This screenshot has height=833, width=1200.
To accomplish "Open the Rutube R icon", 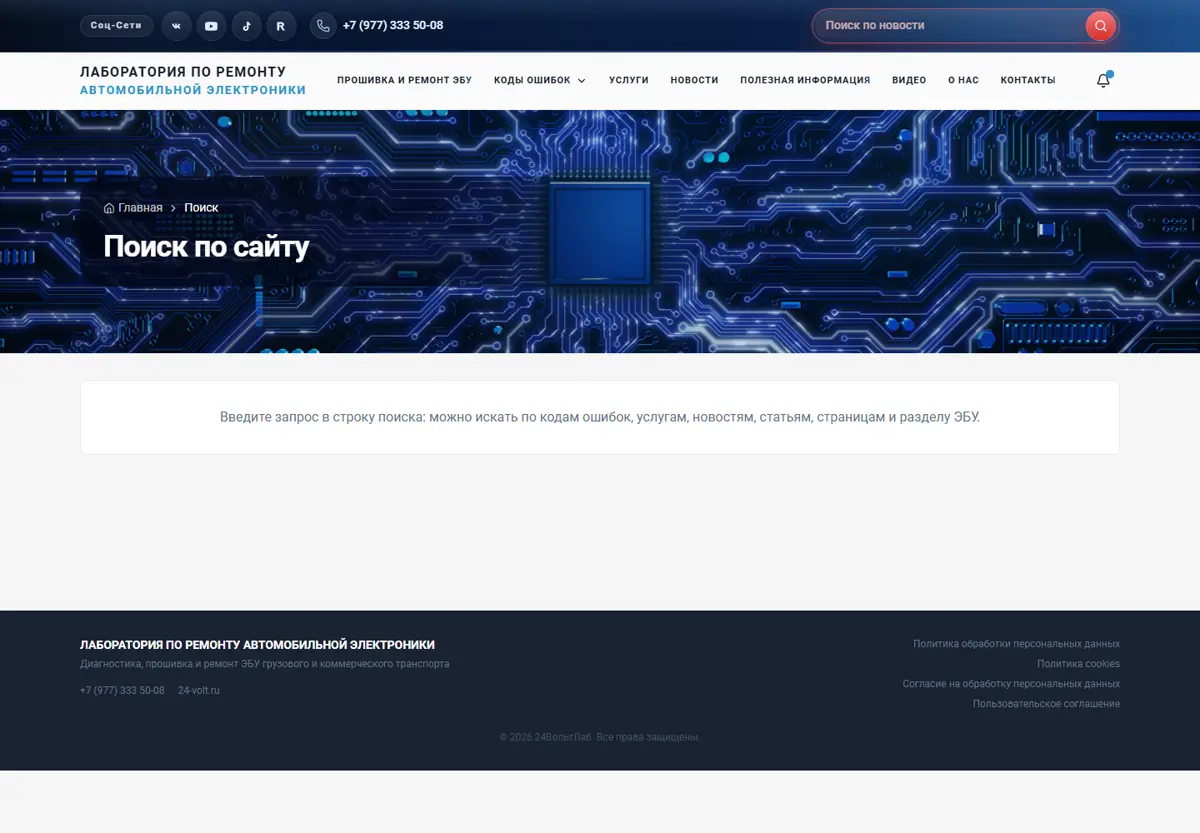I will [280, 26].
